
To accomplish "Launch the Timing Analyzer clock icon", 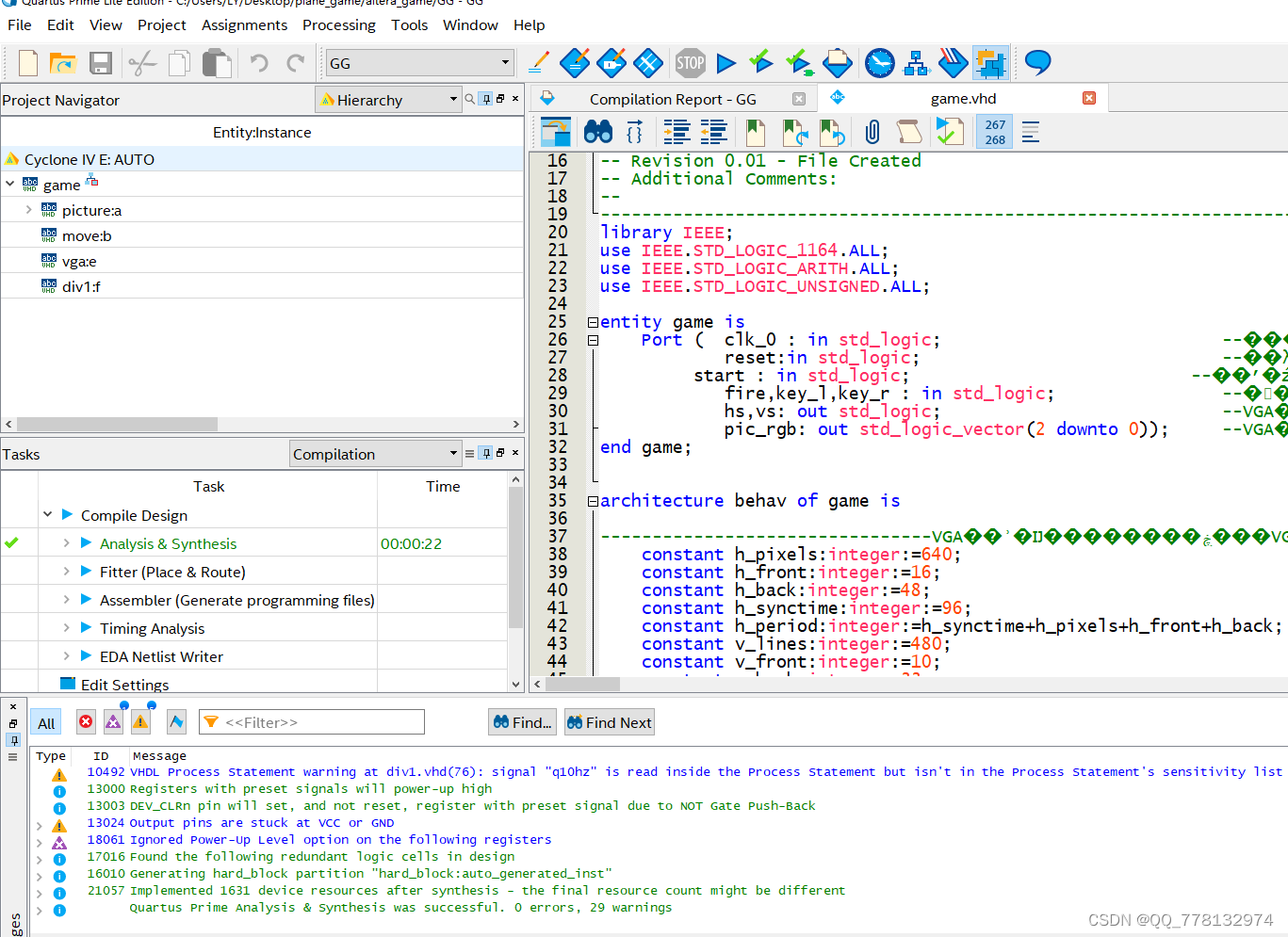I will (879, 63).
